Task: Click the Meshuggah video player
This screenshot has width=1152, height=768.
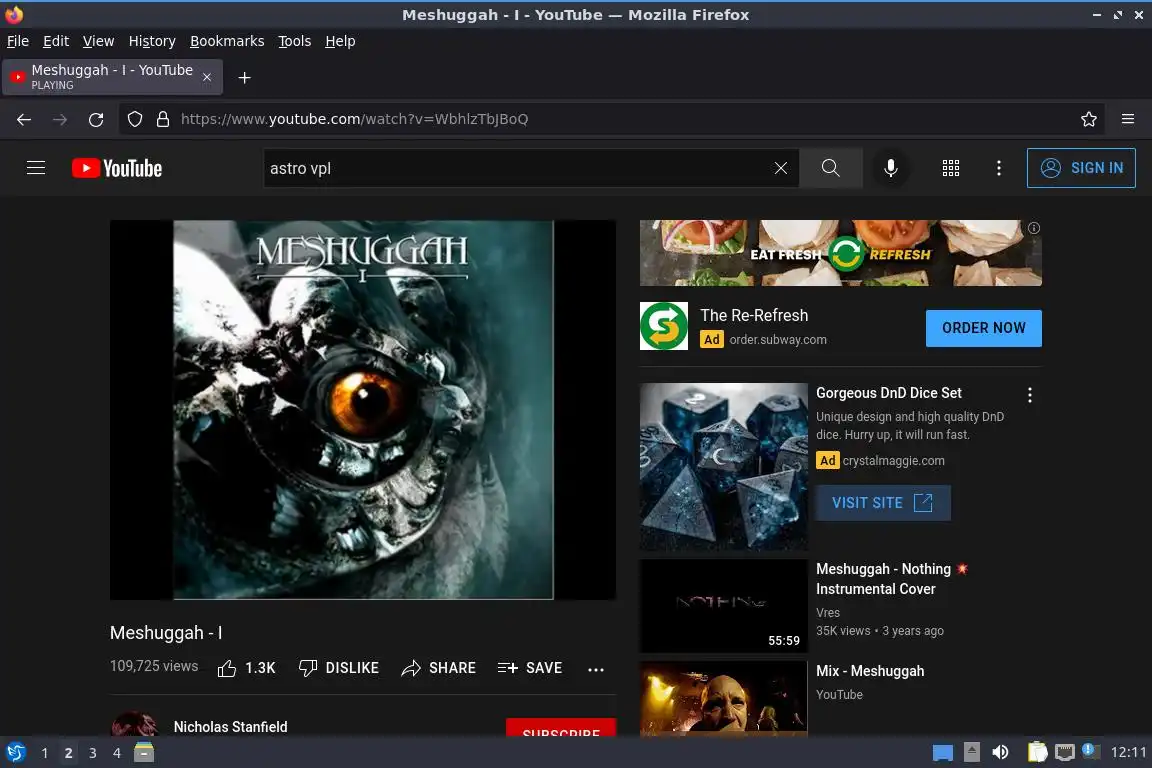Action: 363,410
